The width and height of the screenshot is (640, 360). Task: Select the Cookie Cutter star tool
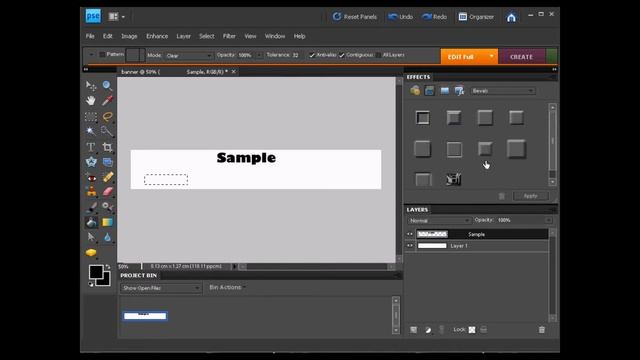[91, 162]
